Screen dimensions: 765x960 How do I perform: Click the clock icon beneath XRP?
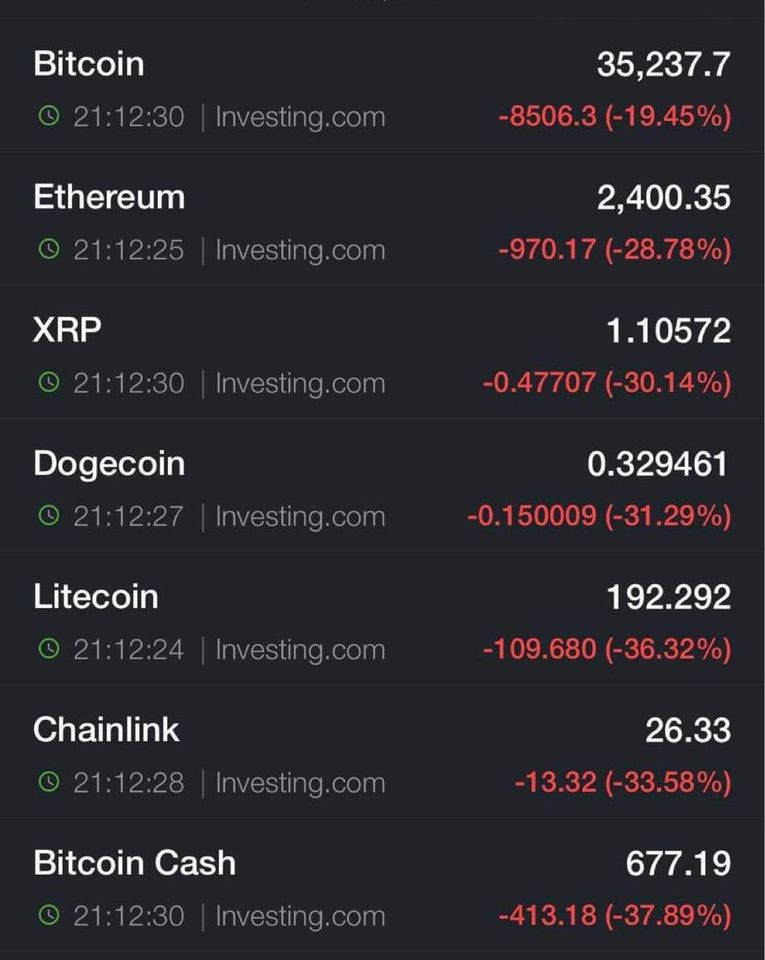(48, 383)
